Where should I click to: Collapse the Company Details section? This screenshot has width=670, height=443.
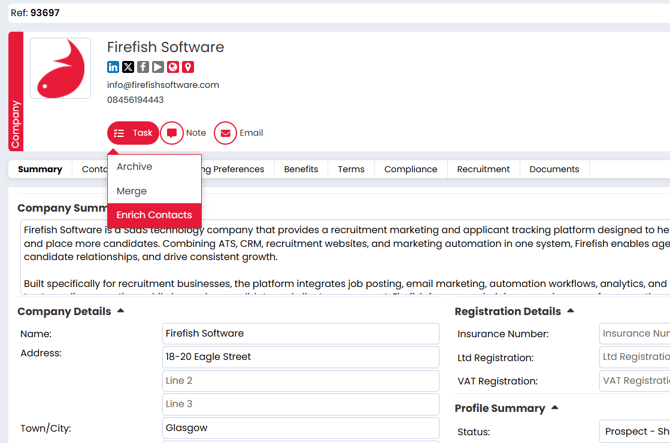click(121, 311)
